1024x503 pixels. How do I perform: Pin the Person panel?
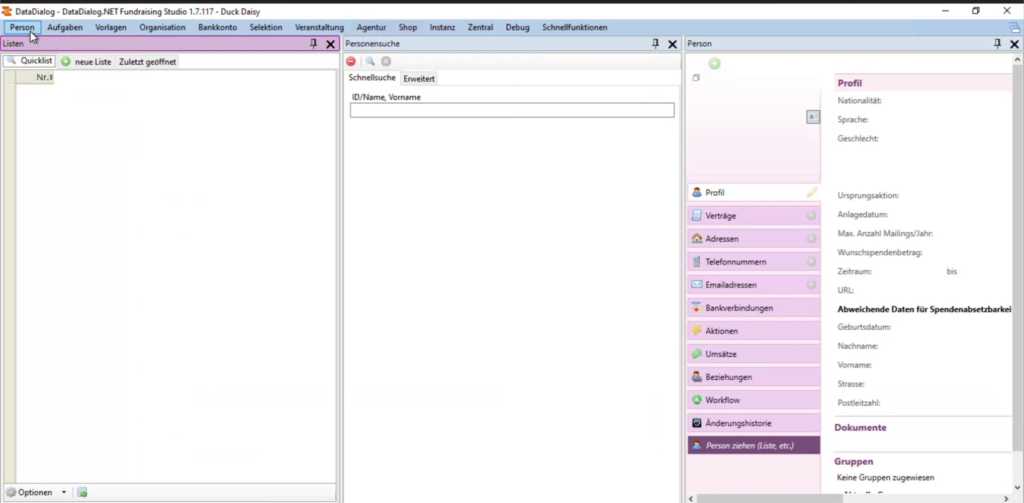coord(997,44)
